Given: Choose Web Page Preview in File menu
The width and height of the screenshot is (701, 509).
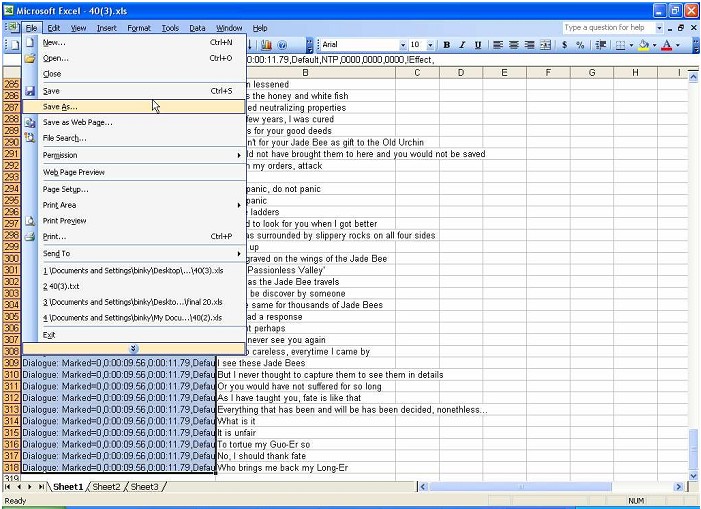Looking at the screenshot, I should [133, 172].
